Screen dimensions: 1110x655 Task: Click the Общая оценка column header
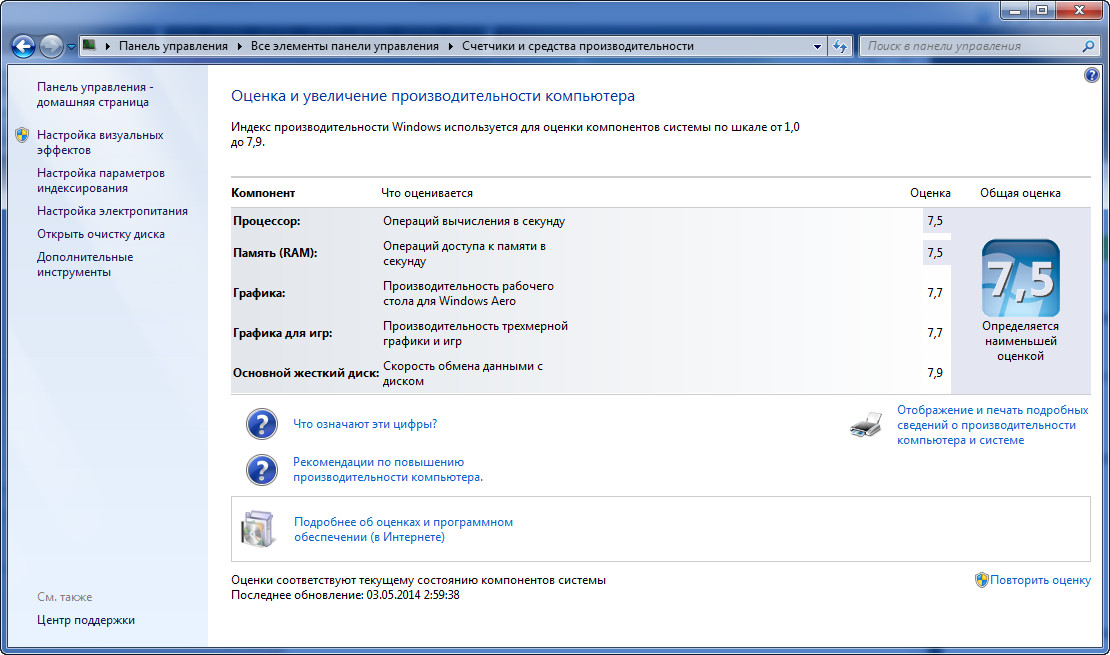click(x=1020, y=193)
